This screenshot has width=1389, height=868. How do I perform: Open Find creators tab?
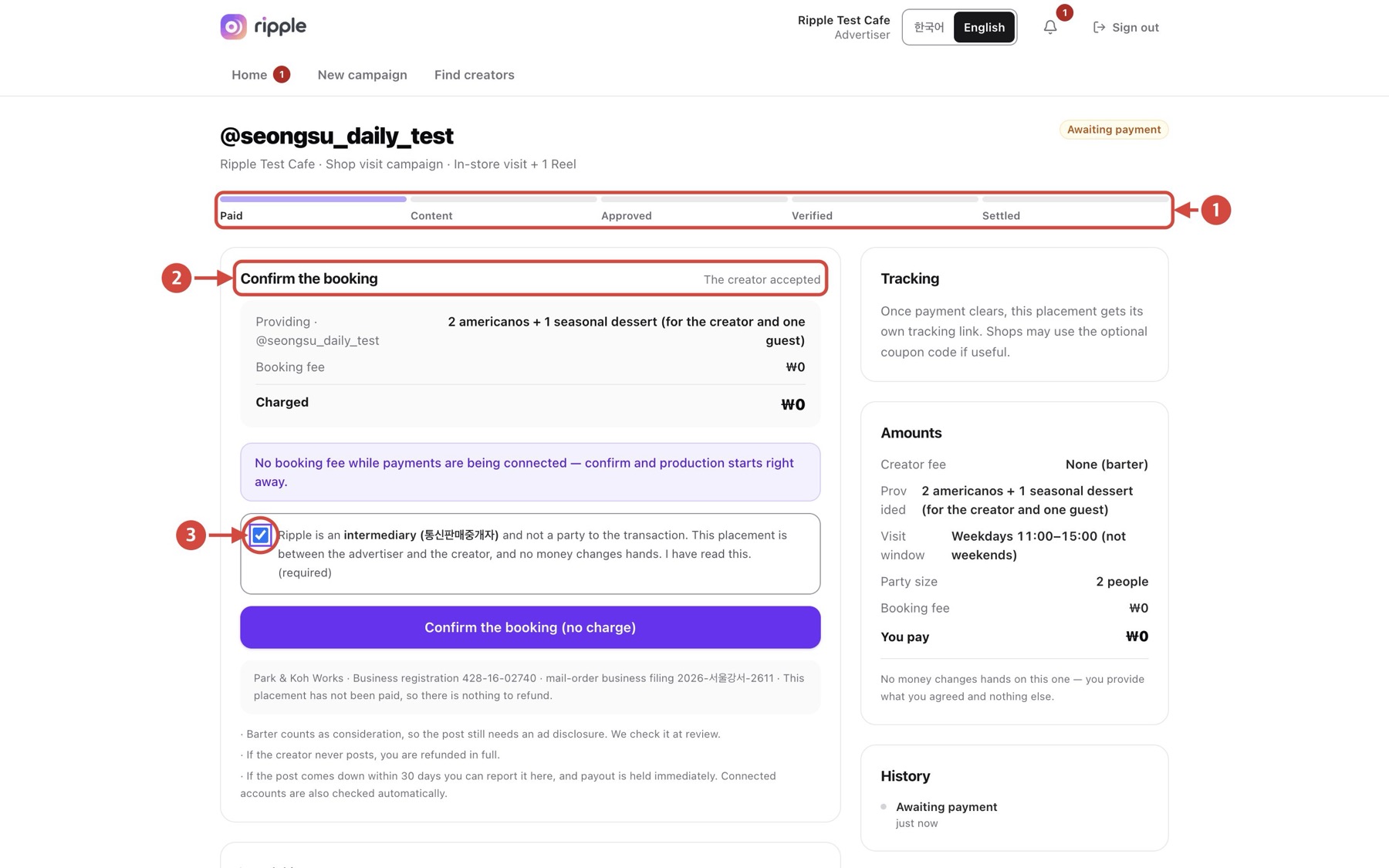[x=474, y=75]
